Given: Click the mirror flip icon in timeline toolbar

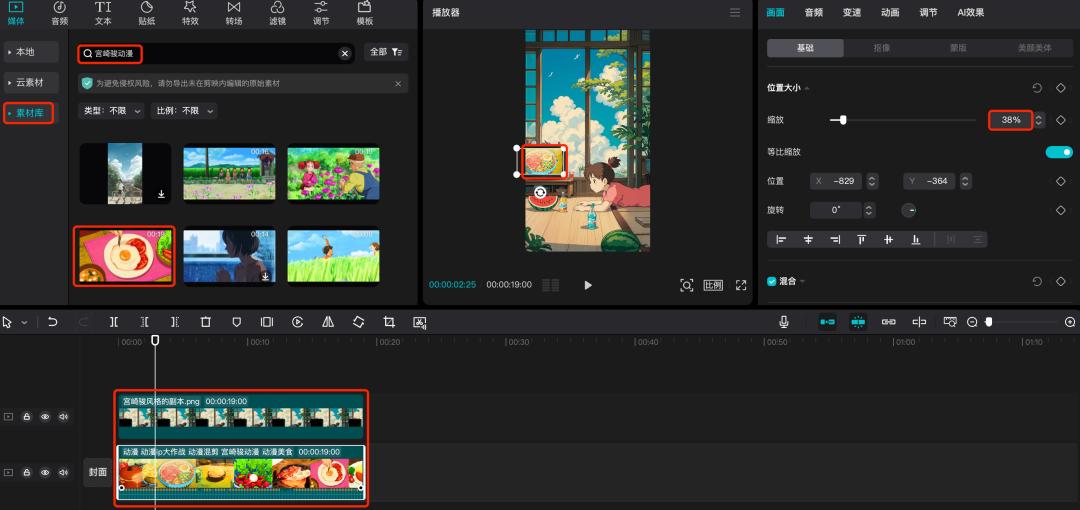Looking at the screenshot, I should (x=328, y=322).
